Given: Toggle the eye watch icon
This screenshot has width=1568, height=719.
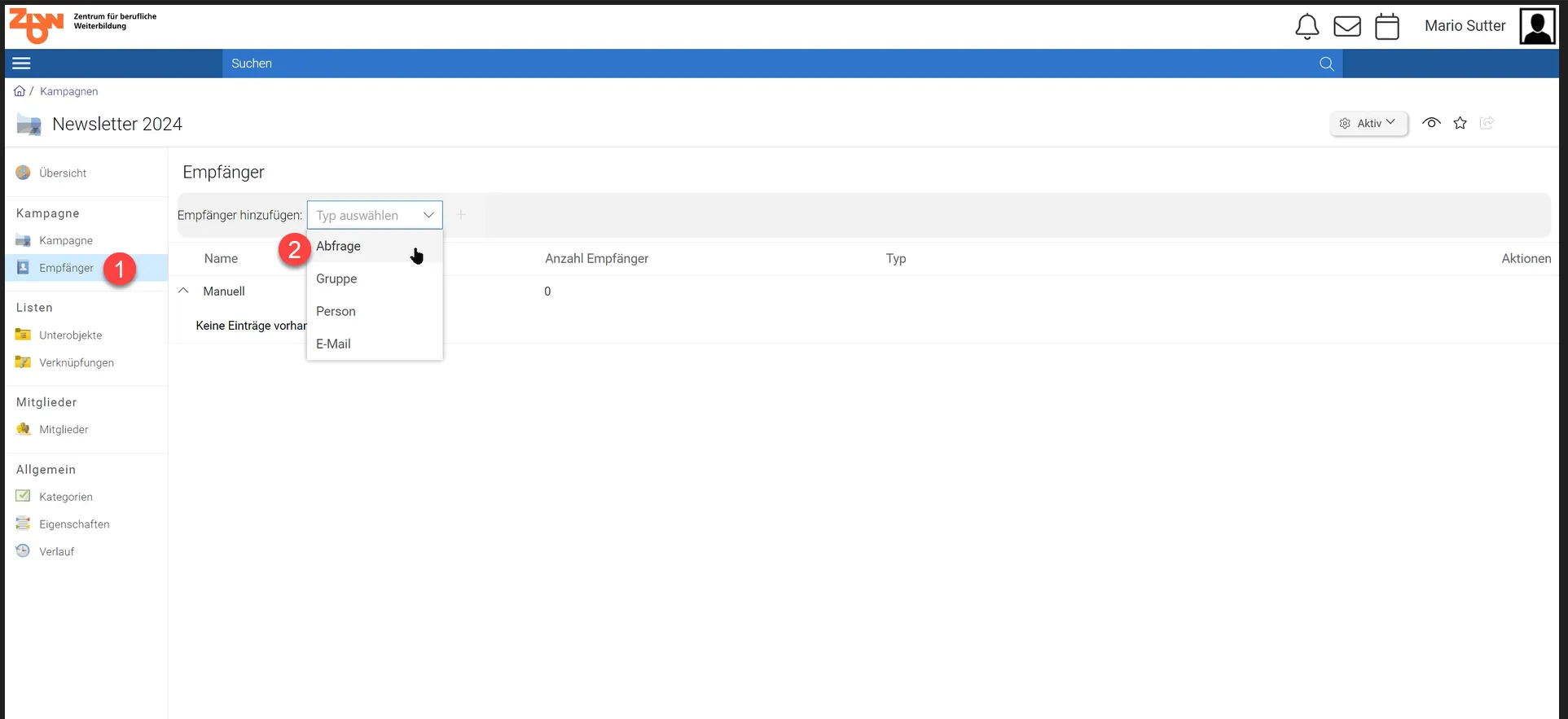Looking at the screenshot, I should (x=1431, y=123).
